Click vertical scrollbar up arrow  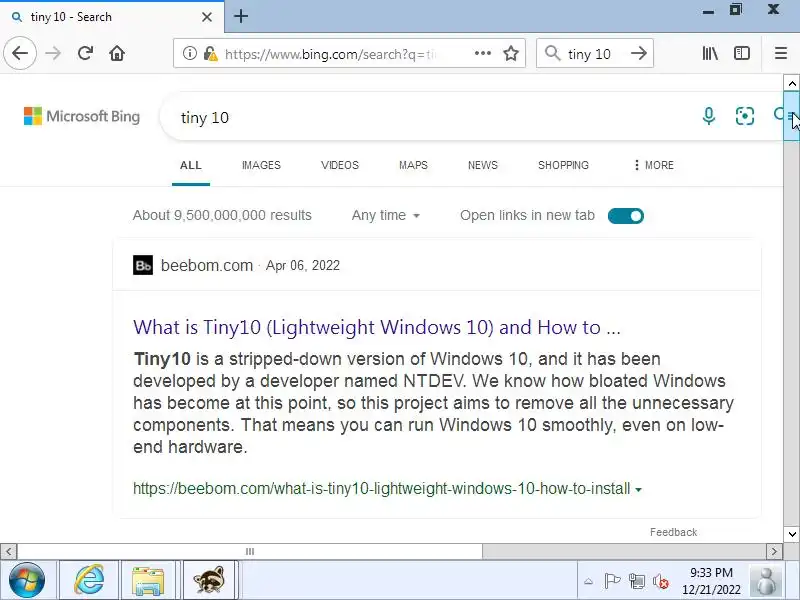click(x=792, y=83)
